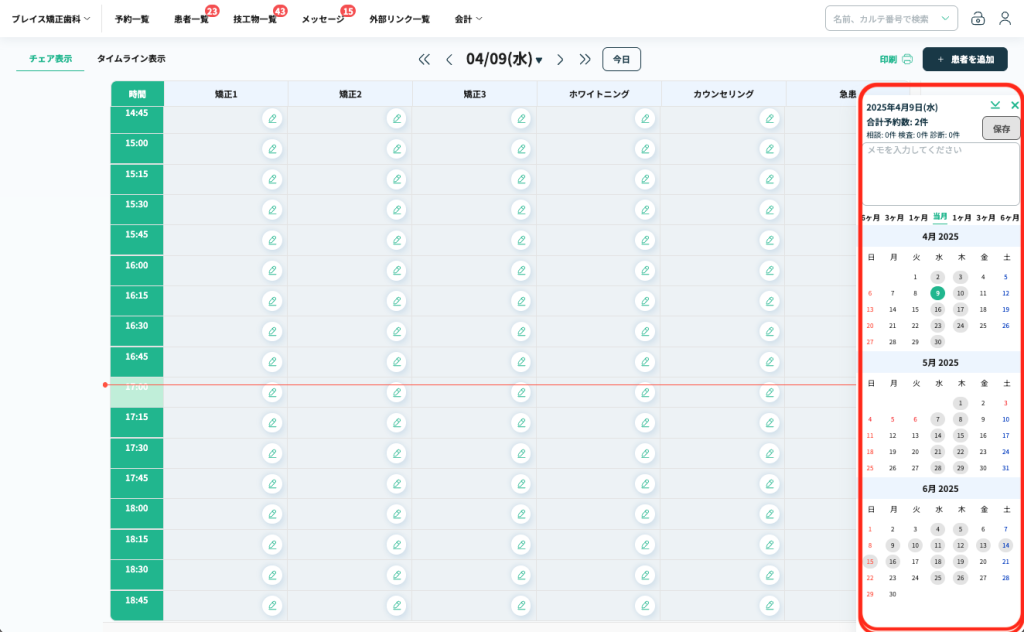
Task: Expand the ブレイス矯正歯科 clinic dropdown
Action: pyautogui.click(x=50, y=19)
